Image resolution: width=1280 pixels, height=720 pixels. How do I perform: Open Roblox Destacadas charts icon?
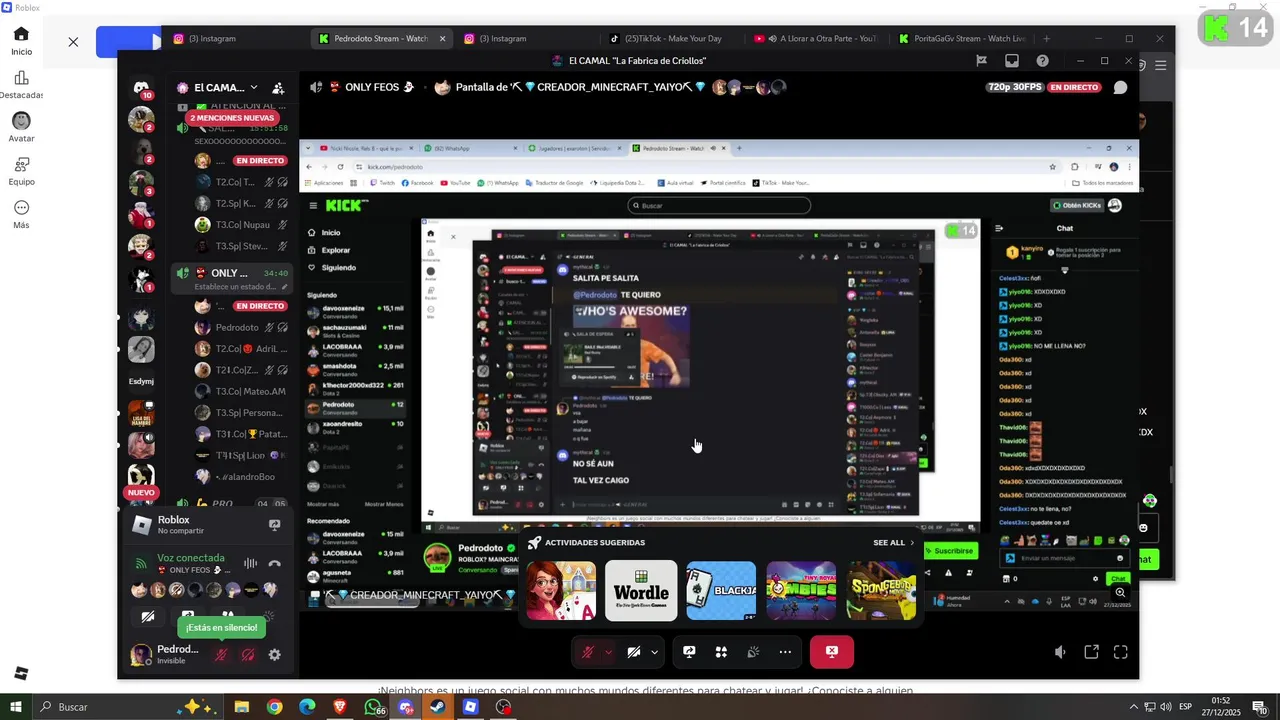point(21,84)
